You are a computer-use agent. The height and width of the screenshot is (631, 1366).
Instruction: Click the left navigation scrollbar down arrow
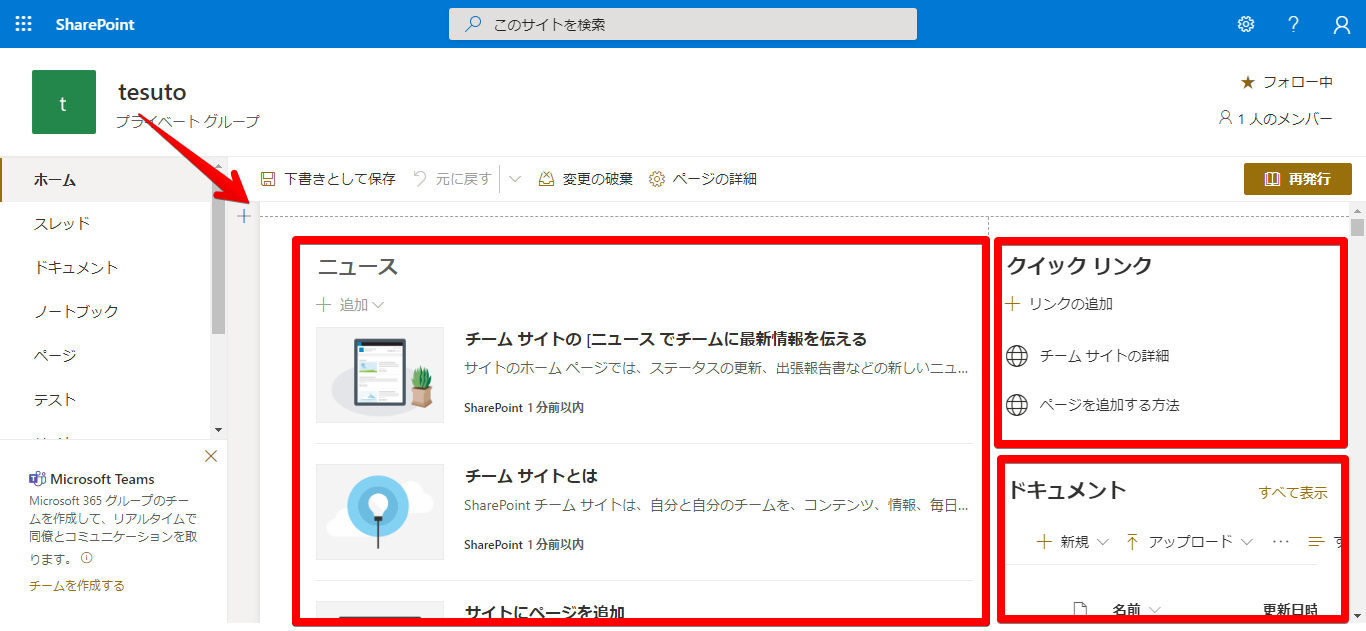coord(219,429)
